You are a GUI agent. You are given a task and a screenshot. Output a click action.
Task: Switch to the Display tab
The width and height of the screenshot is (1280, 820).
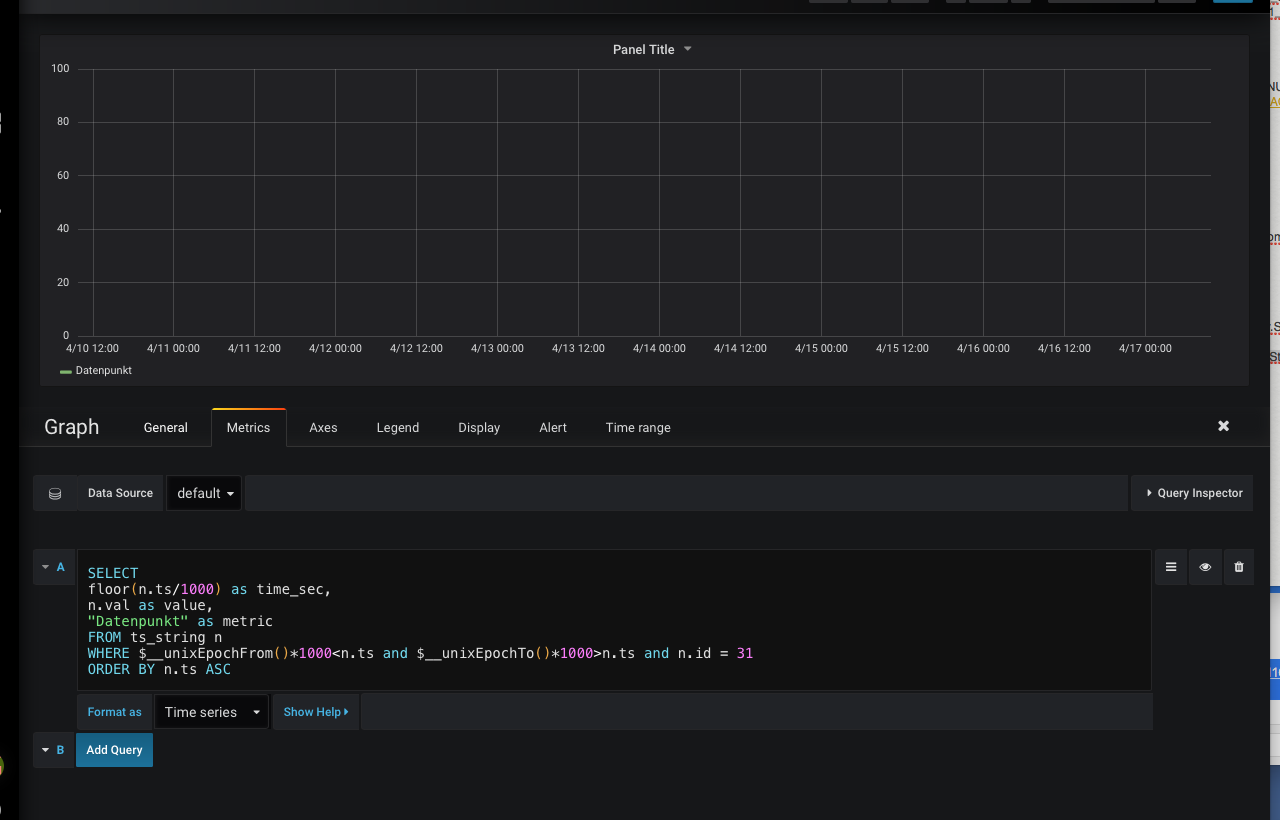pos(479,427)
